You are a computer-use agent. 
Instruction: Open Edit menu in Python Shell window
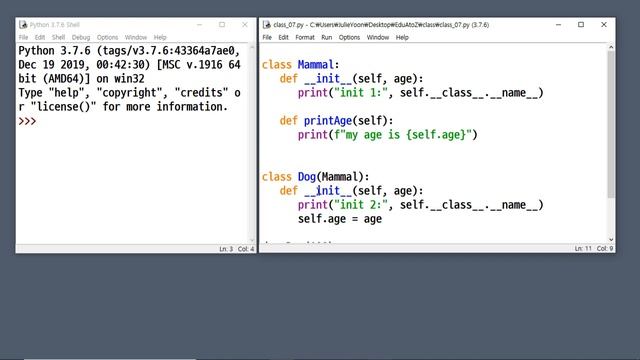coord(40,37)
